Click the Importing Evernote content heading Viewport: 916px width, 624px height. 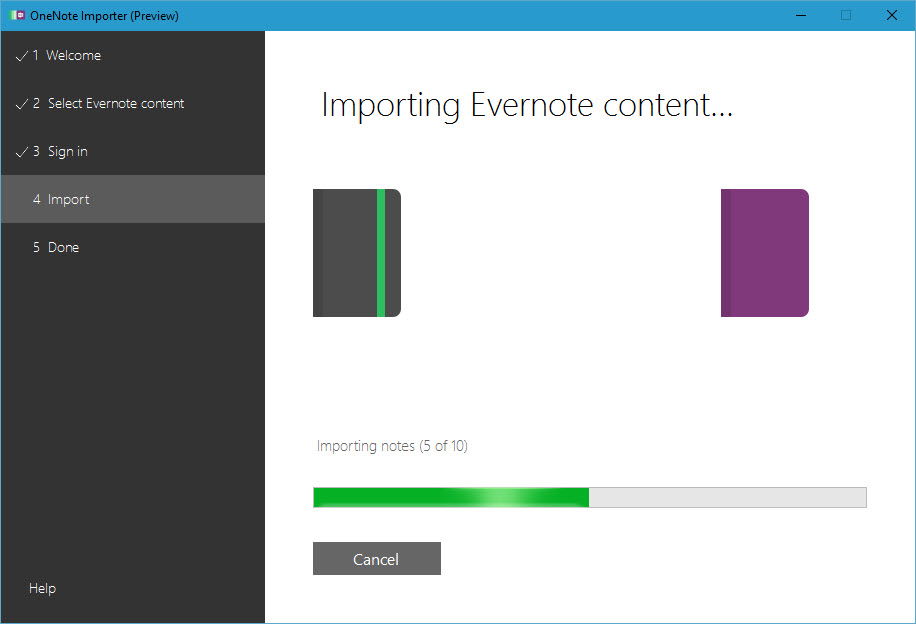pyautogui.click(x=527, y=104)
